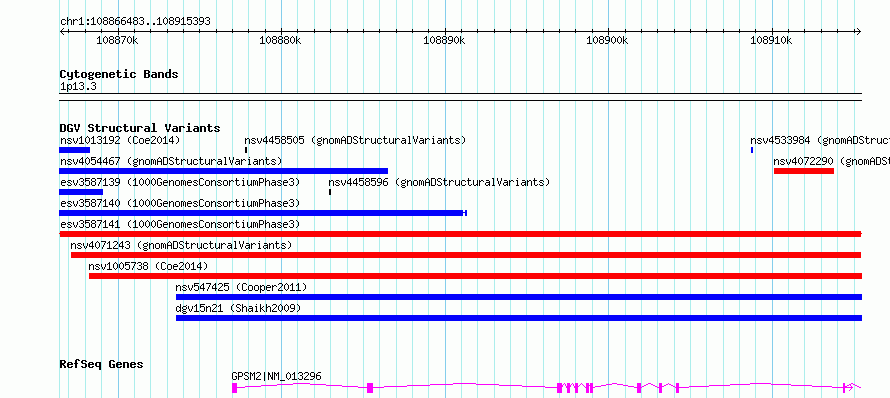Click the 108890k ruler tick label

(x=444, y=40)
